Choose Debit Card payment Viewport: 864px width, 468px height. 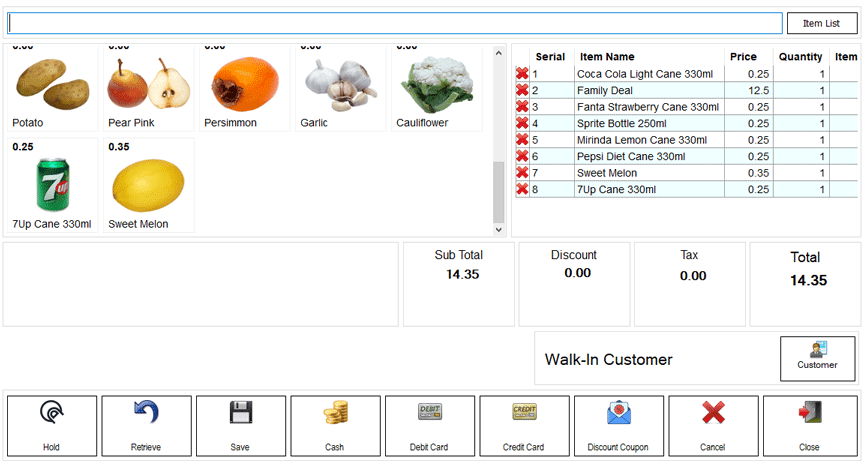tap(429, 425)
